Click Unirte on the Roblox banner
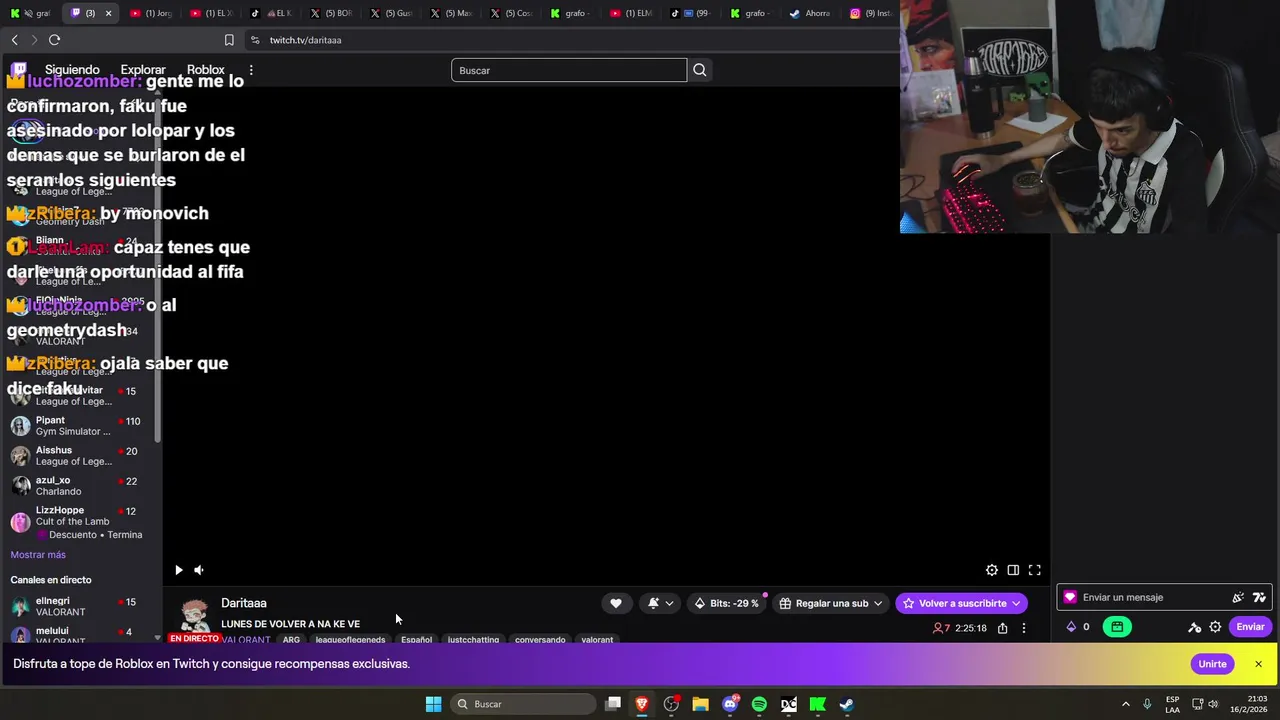The height and width of the screenshot is (720, 1280). (1212, 664)
